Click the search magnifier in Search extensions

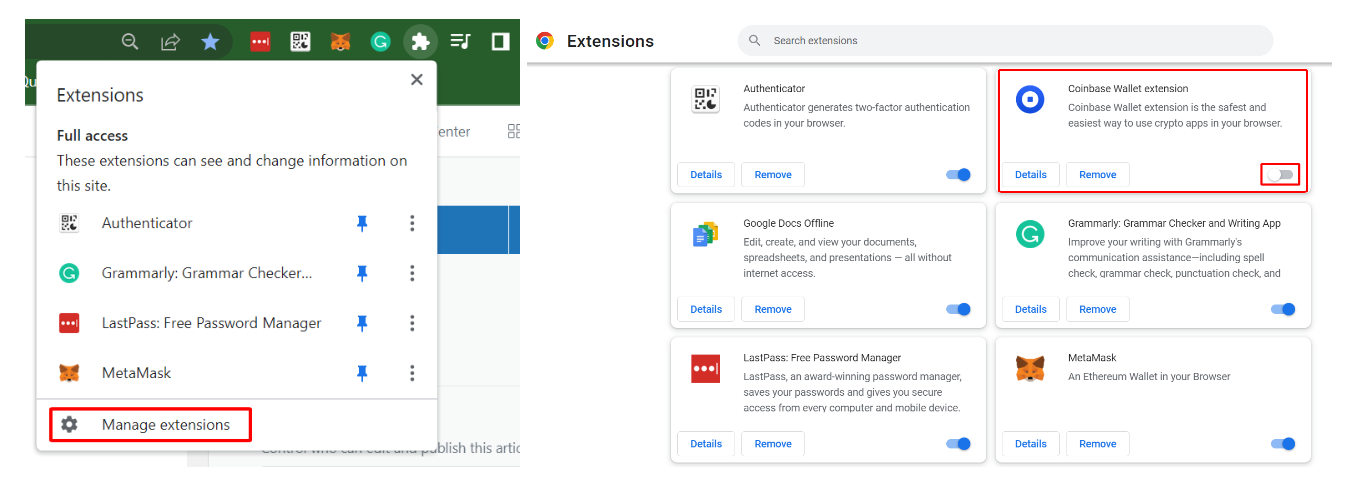(x=757, y=41)
